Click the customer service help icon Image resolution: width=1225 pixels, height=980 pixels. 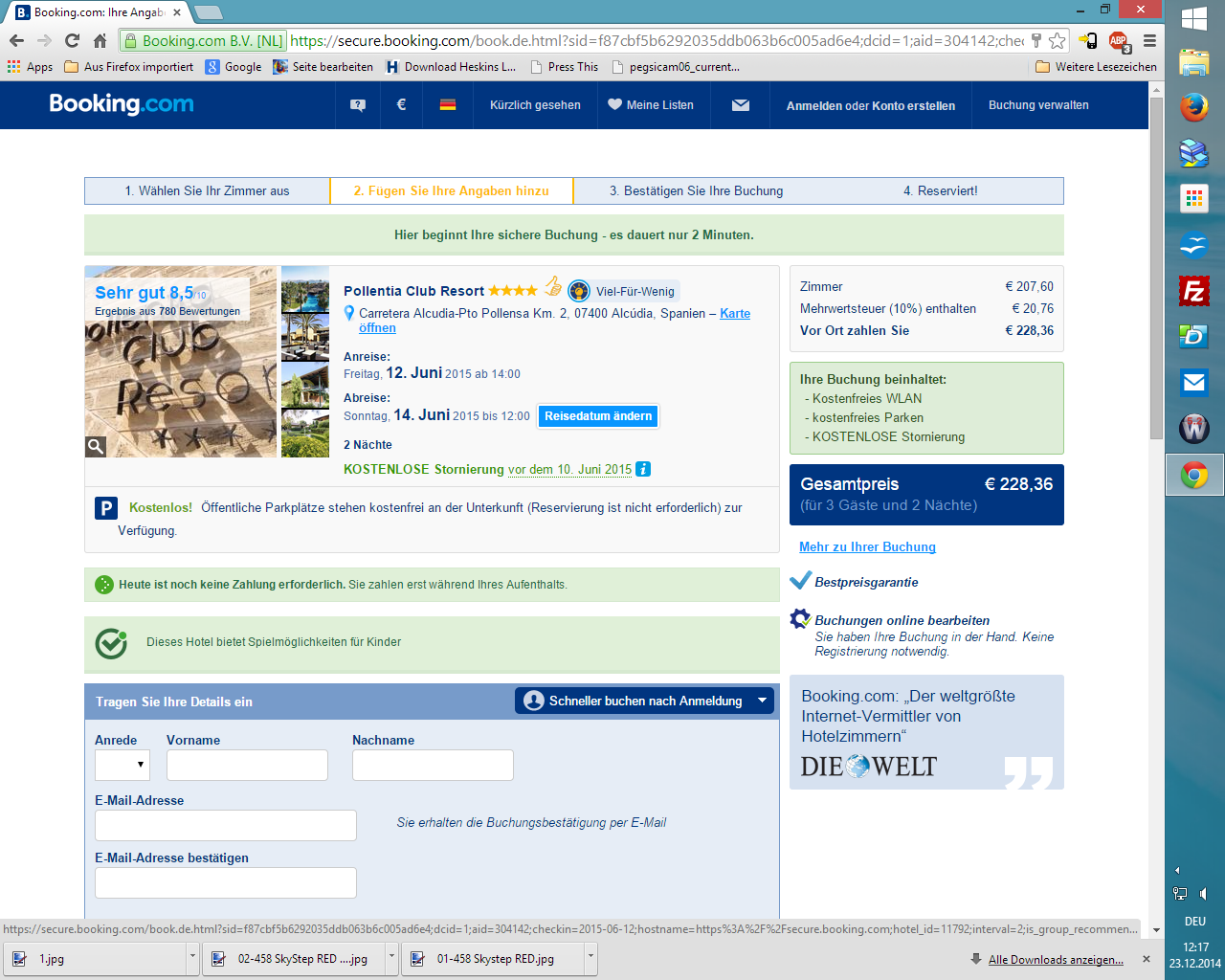(x=358, y=105)
